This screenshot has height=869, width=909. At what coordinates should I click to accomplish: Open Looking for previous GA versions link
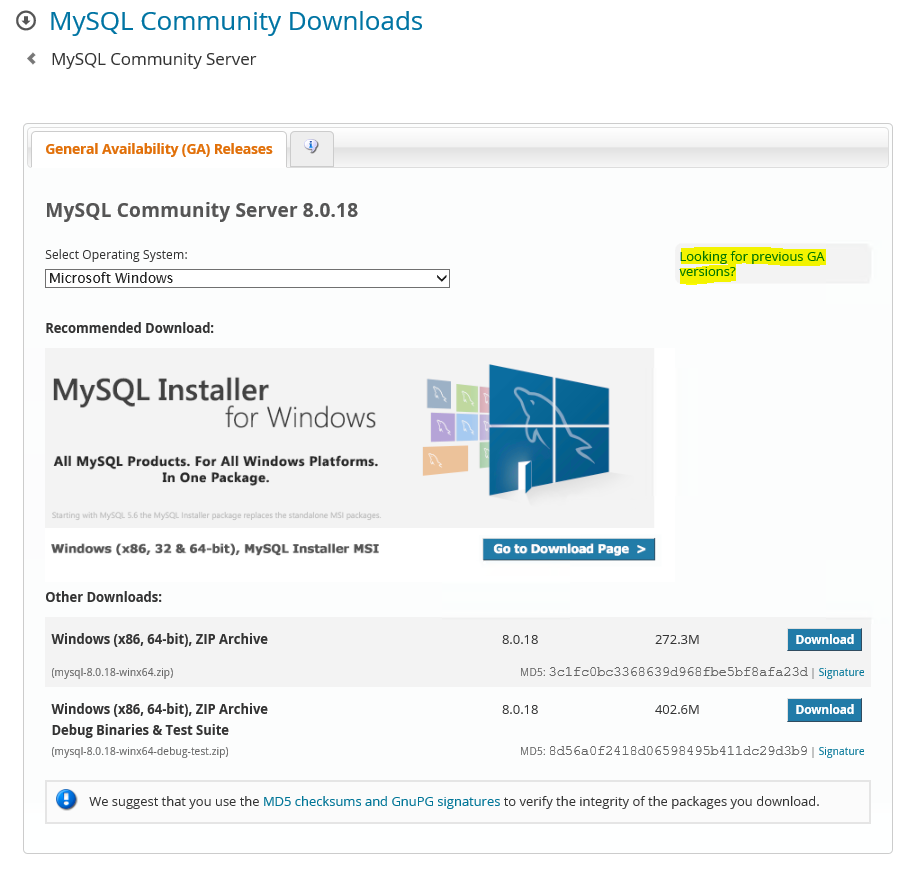click(x=752, y=264)
